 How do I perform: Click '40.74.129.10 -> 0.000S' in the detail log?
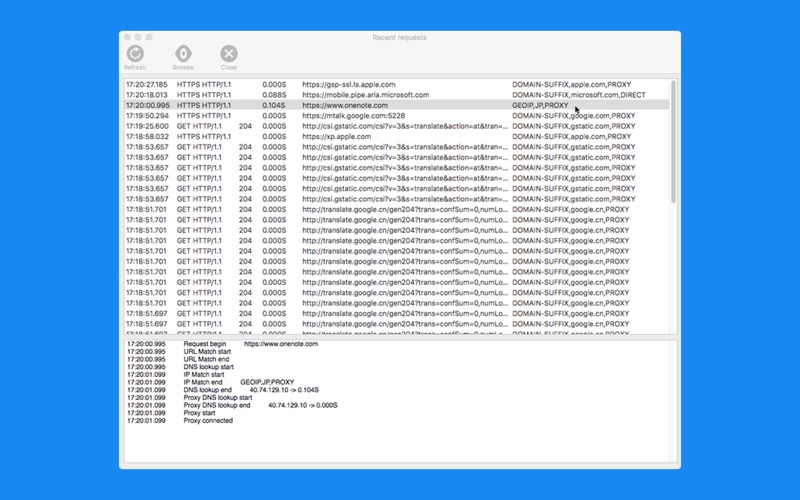tap(303, 405)
